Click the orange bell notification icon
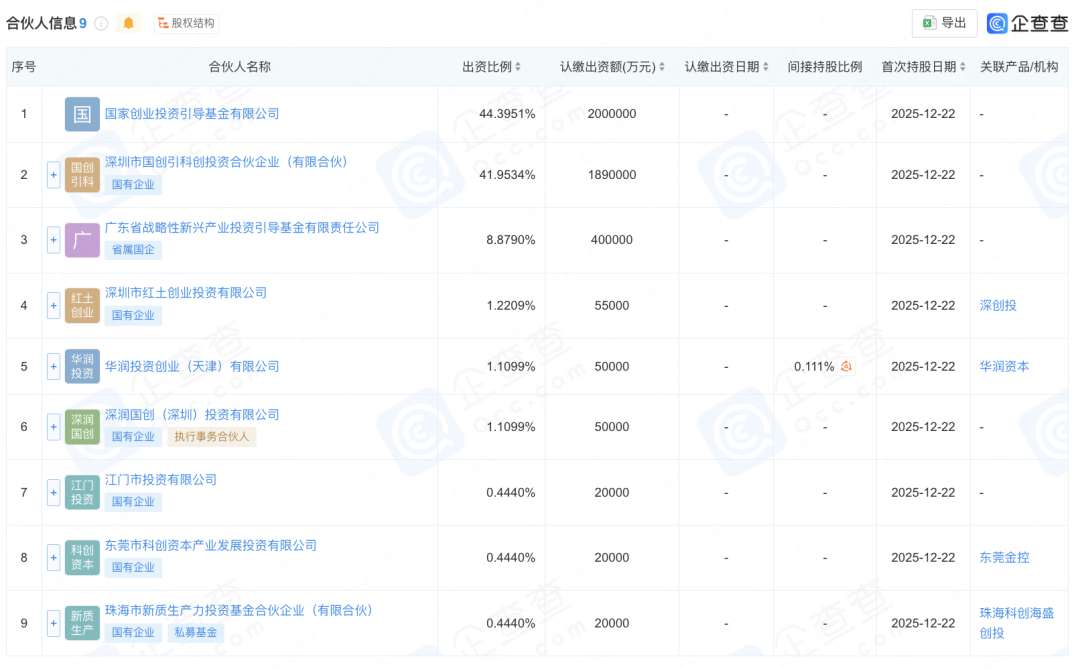The width and height of the screenshot is (1080, 669). (x=128, y=22)
